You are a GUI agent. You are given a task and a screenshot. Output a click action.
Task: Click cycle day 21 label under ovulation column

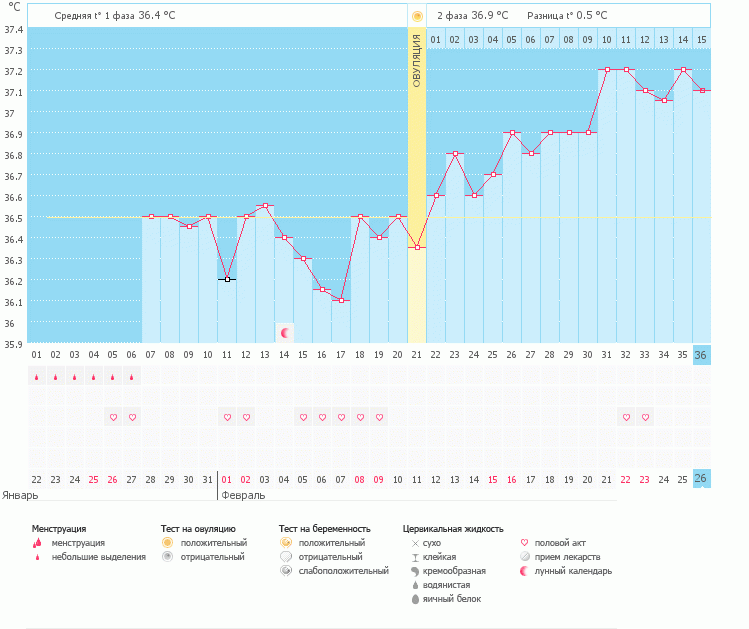coord(417,355)
